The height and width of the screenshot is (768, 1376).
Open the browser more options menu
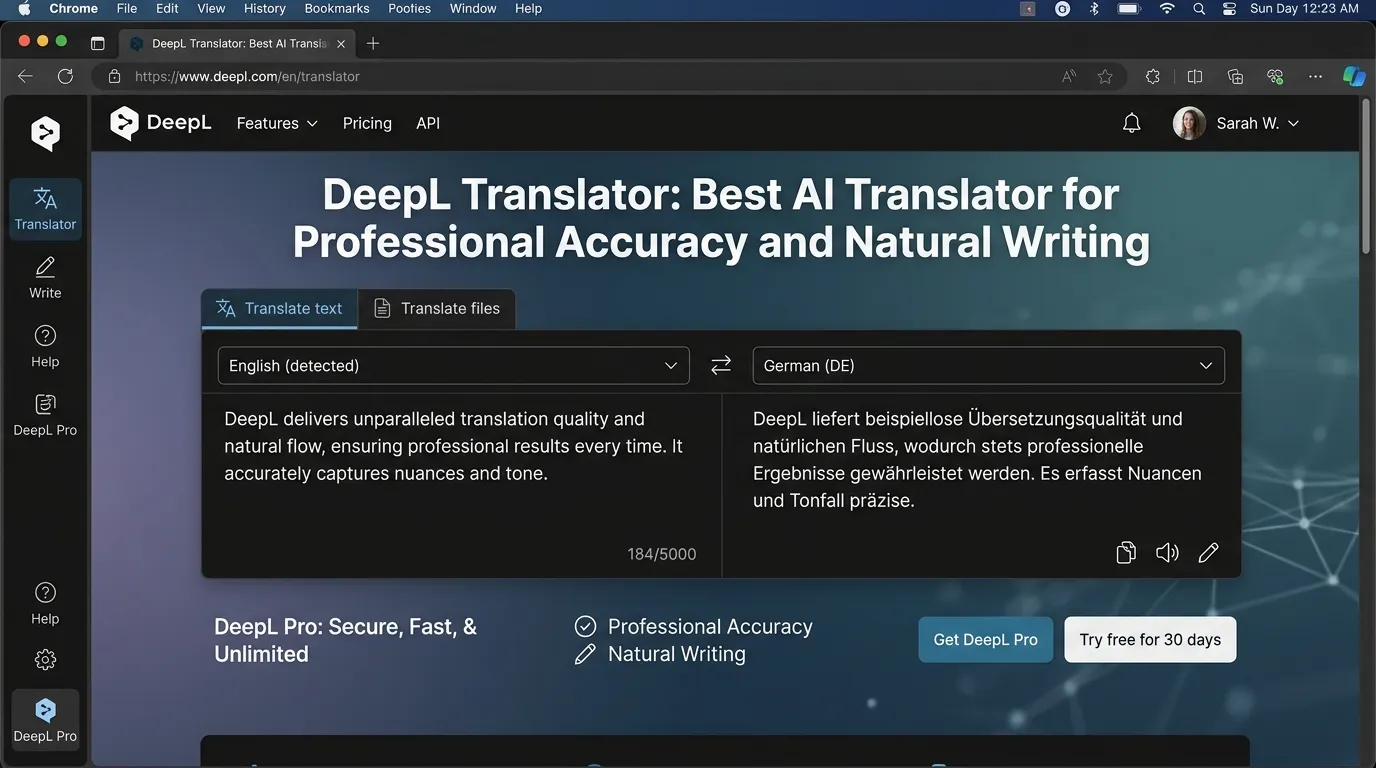pos(1316,76)
